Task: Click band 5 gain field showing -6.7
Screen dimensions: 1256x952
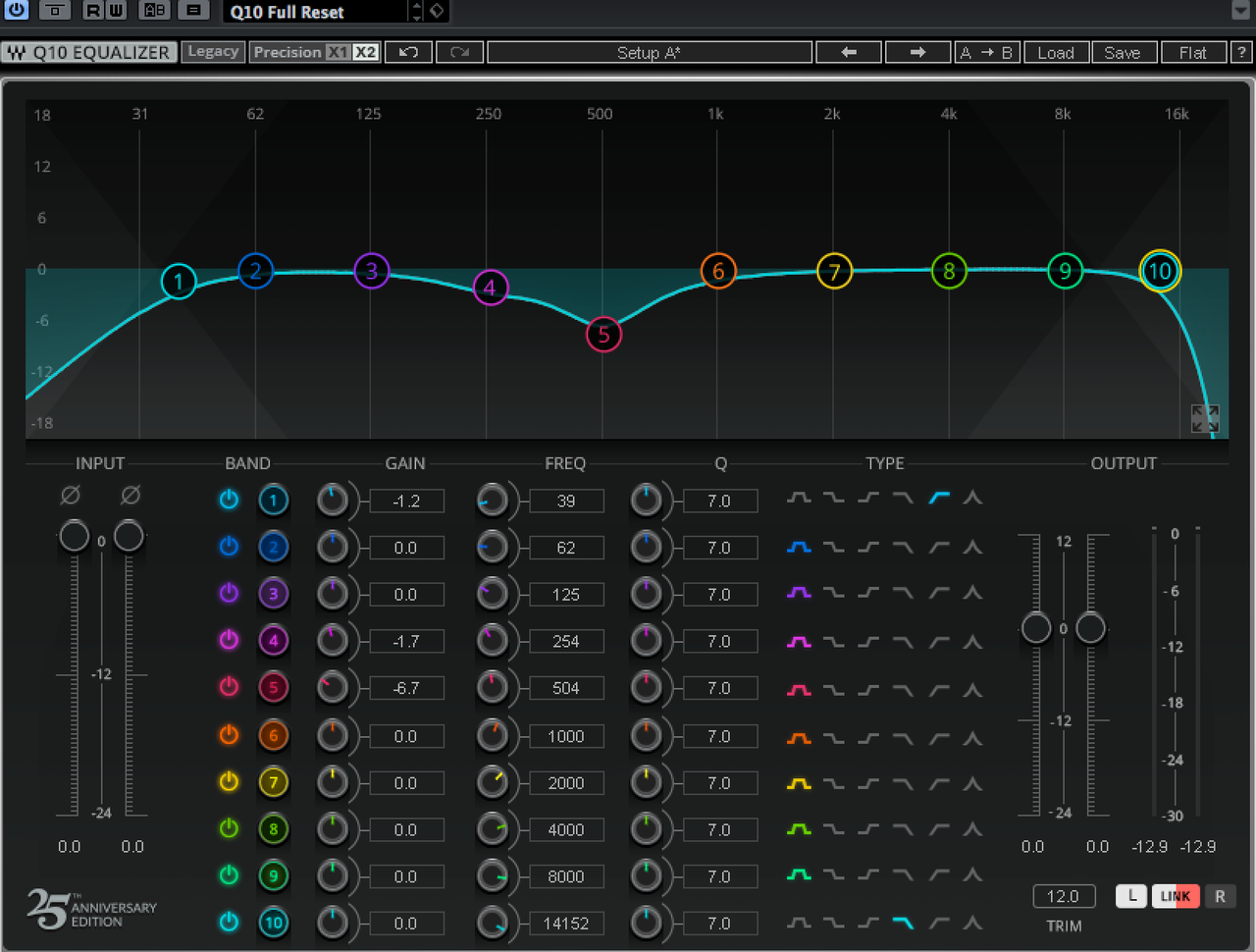Action: click(x=406, y=688)
